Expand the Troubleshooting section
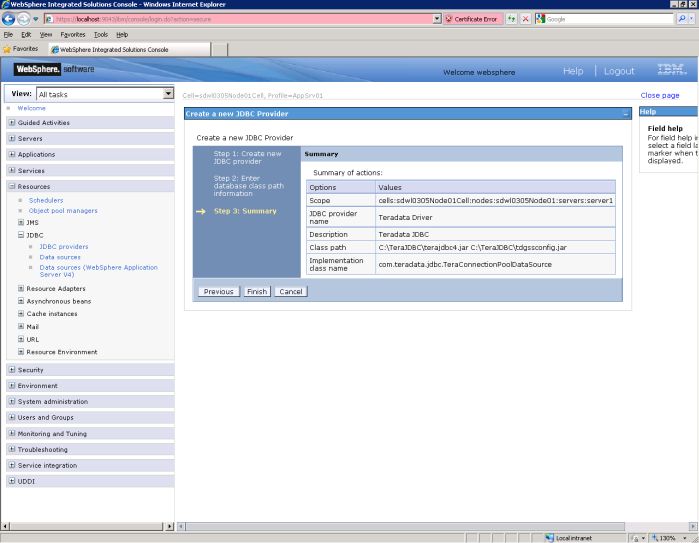Viewport: 699px width, 543px height. click(x=12, y=449)
